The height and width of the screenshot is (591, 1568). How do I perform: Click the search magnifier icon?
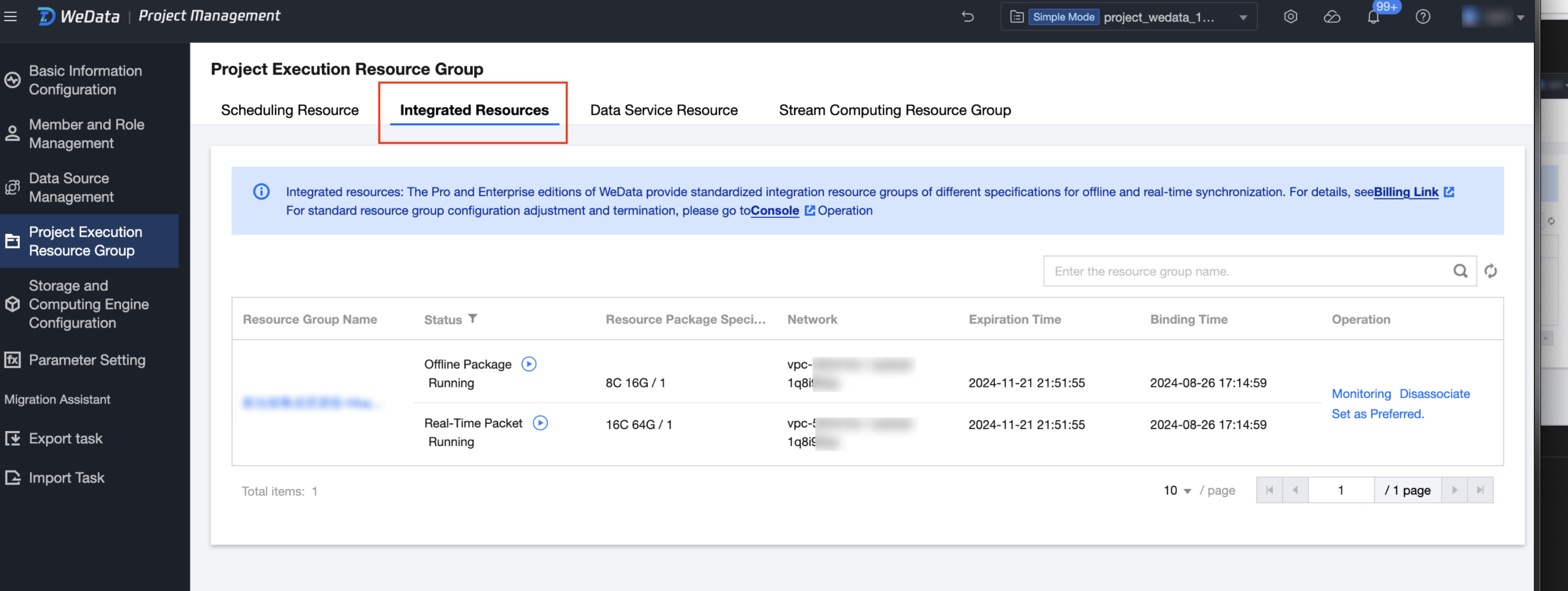(1460, 271)
